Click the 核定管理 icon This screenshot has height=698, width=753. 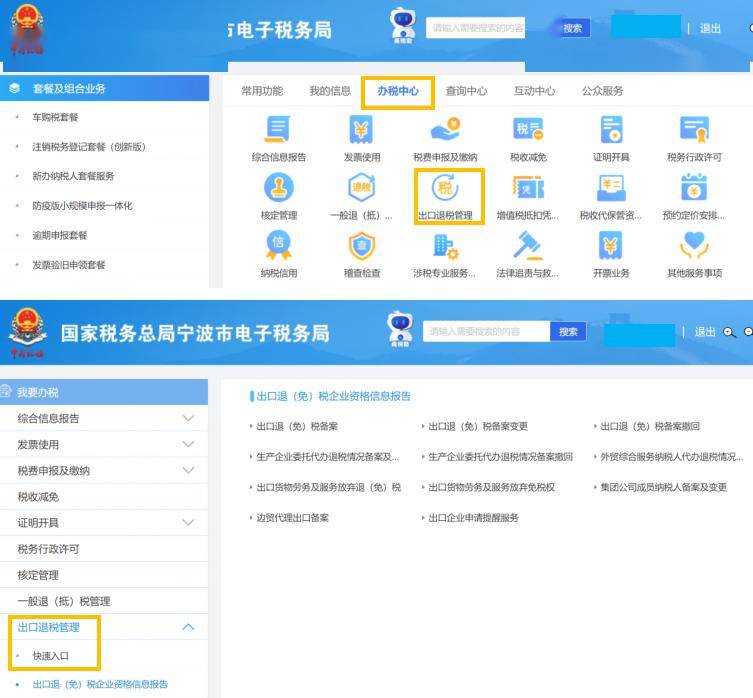click(x=279, y=189)
